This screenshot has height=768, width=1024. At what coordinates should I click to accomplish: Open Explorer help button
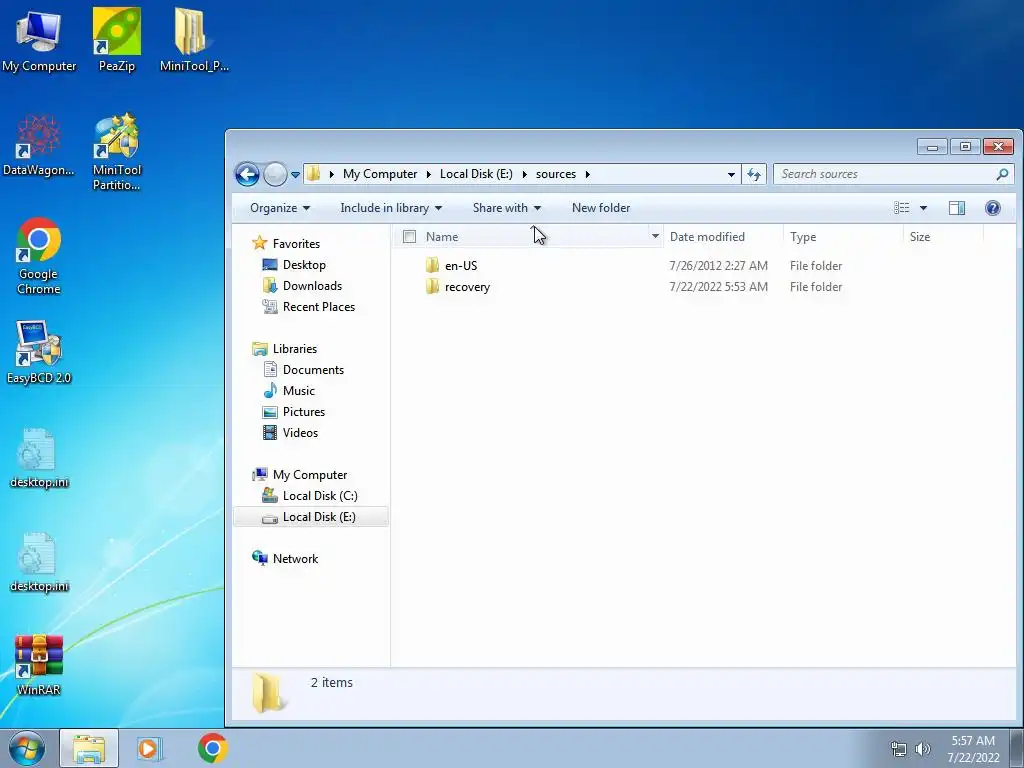coord(993,208)
